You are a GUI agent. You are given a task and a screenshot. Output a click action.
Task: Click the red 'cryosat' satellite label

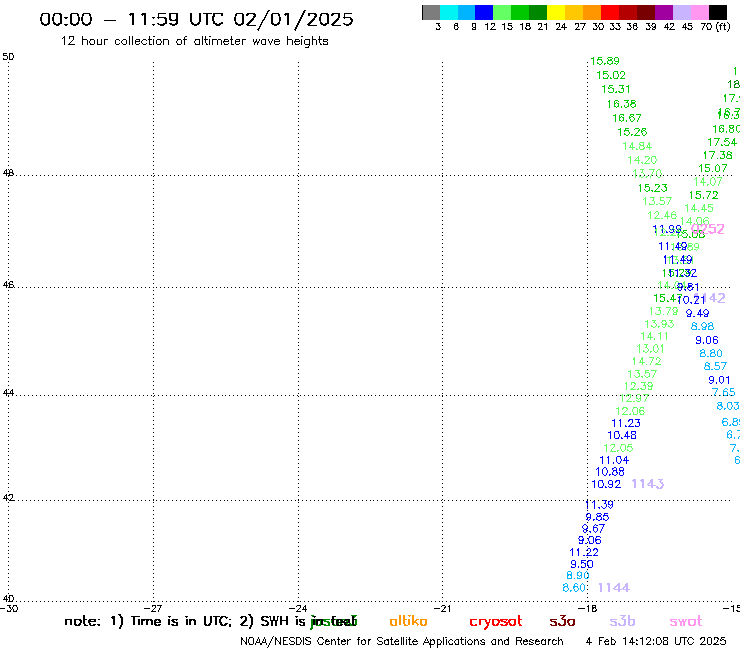[496, 622]
